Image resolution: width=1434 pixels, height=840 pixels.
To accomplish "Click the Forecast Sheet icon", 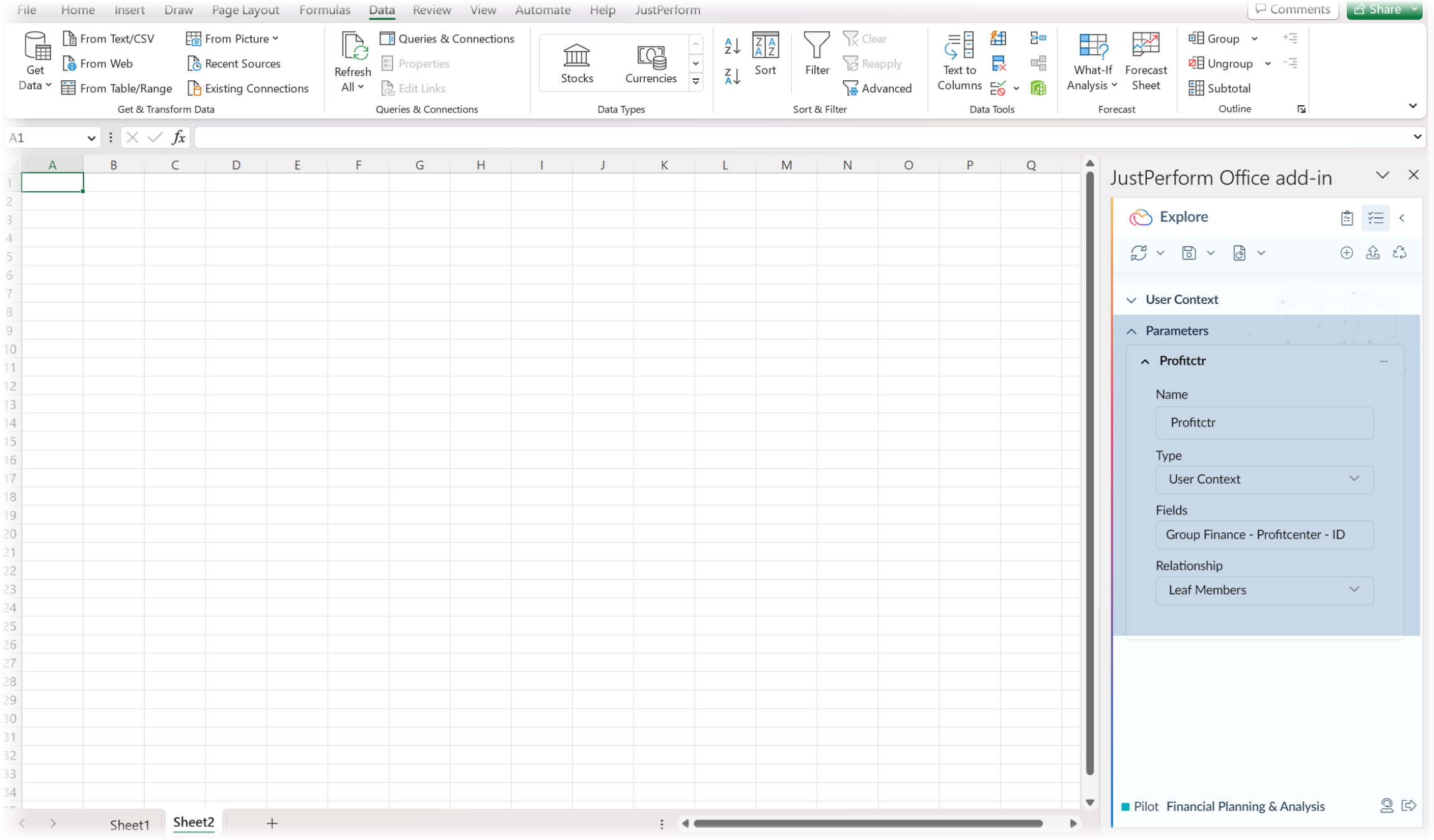I will (x=1145, y=60).
